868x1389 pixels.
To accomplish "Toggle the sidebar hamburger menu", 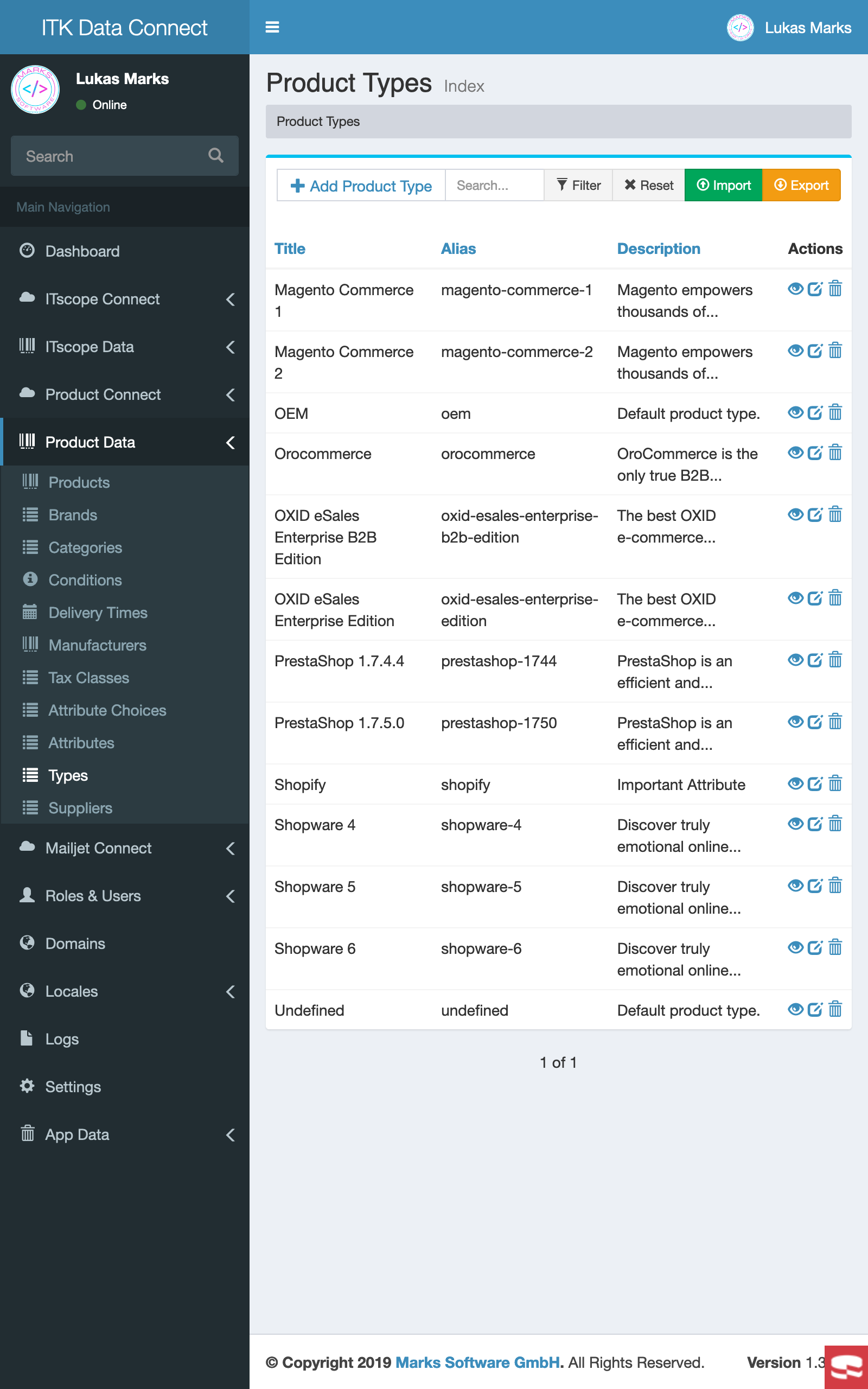I will [272, 27].
